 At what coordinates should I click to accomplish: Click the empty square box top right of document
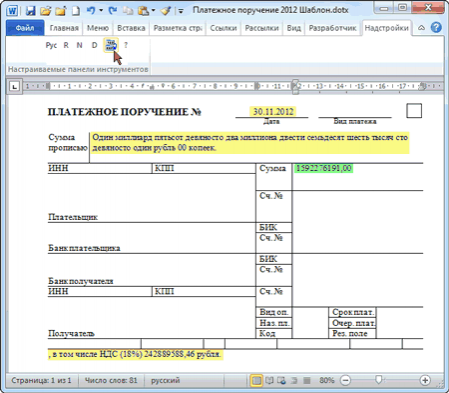[x=414, y=111]
